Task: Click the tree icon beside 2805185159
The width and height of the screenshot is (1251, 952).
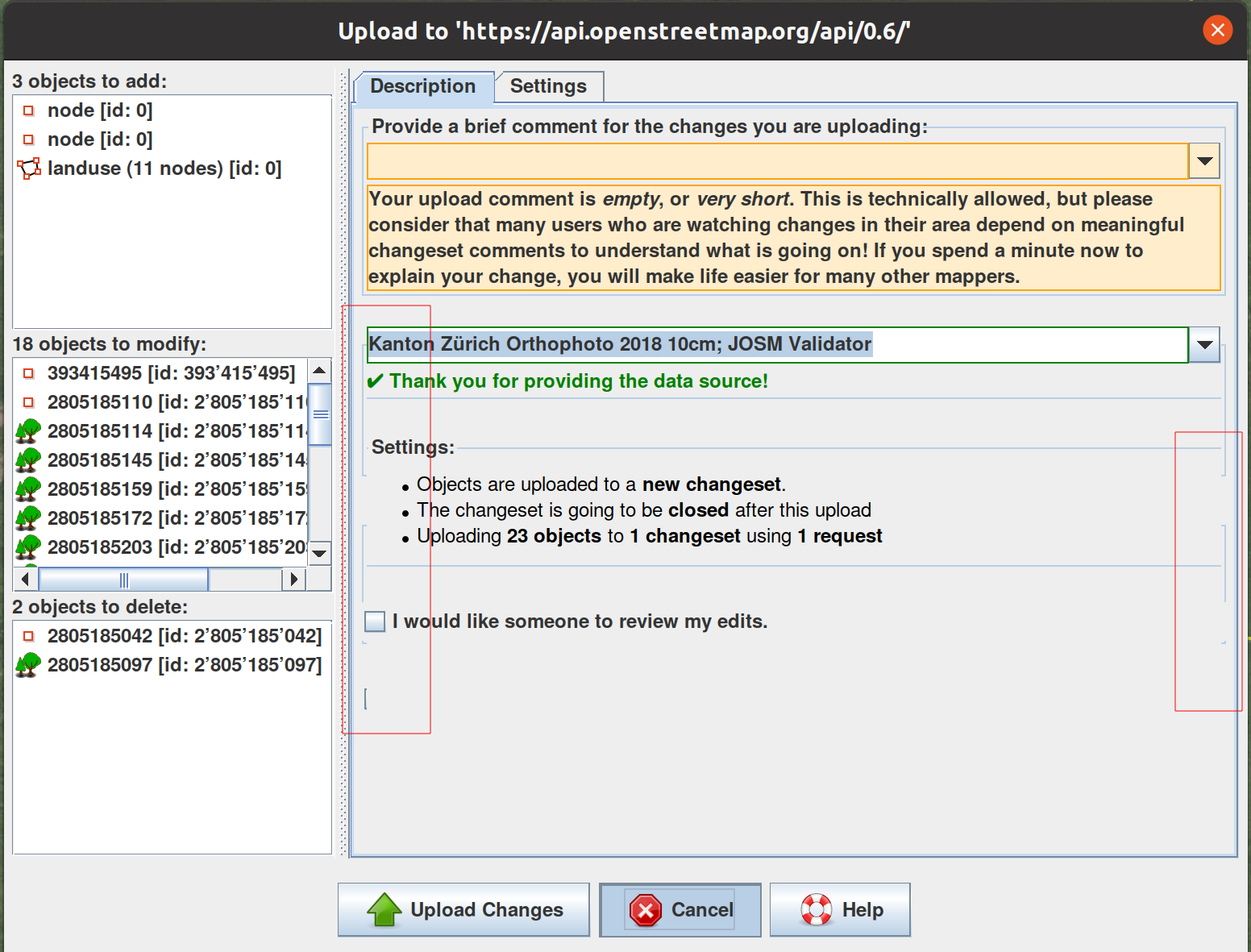Action: (28, 489)
